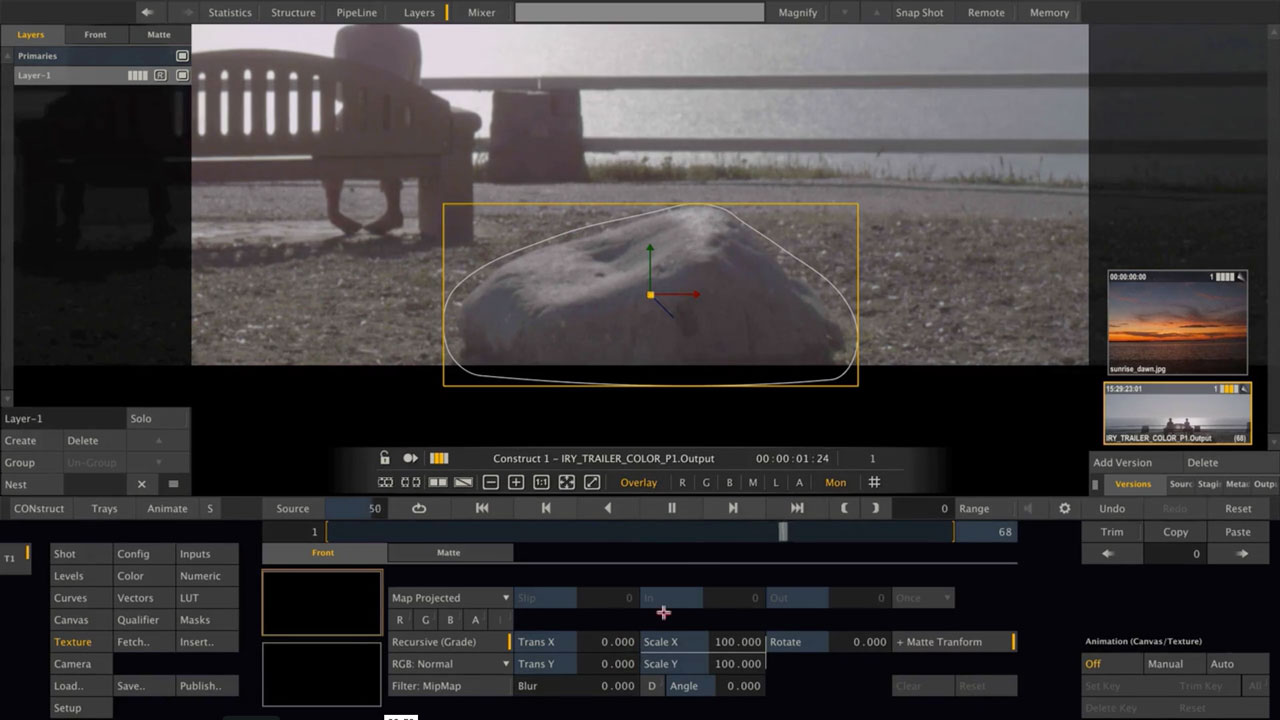Screen dimensions: 1280x720
Task: Select the diagonal wipe view icon
Action: click(x=463, y=482)
